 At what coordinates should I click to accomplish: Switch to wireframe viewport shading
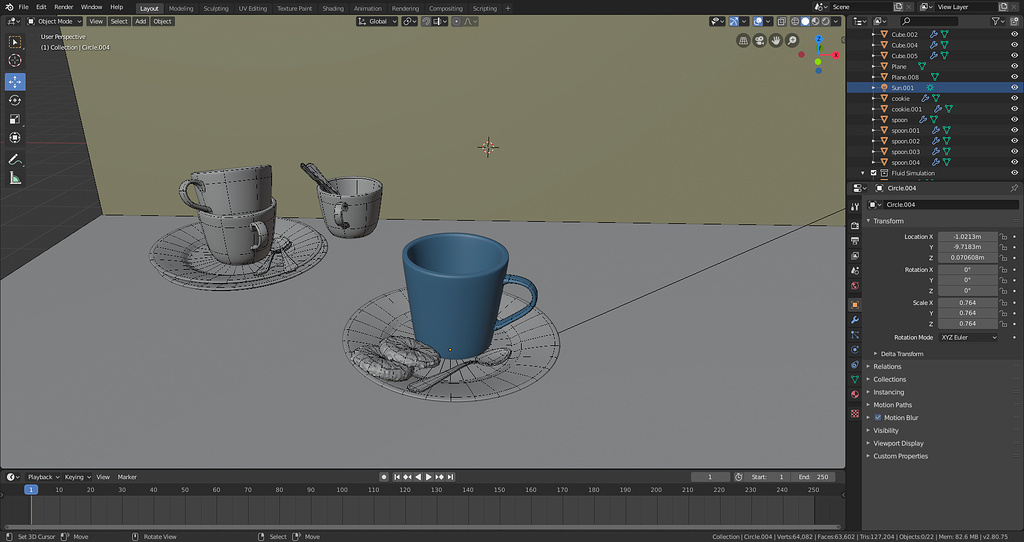click(x=795, y=22)
